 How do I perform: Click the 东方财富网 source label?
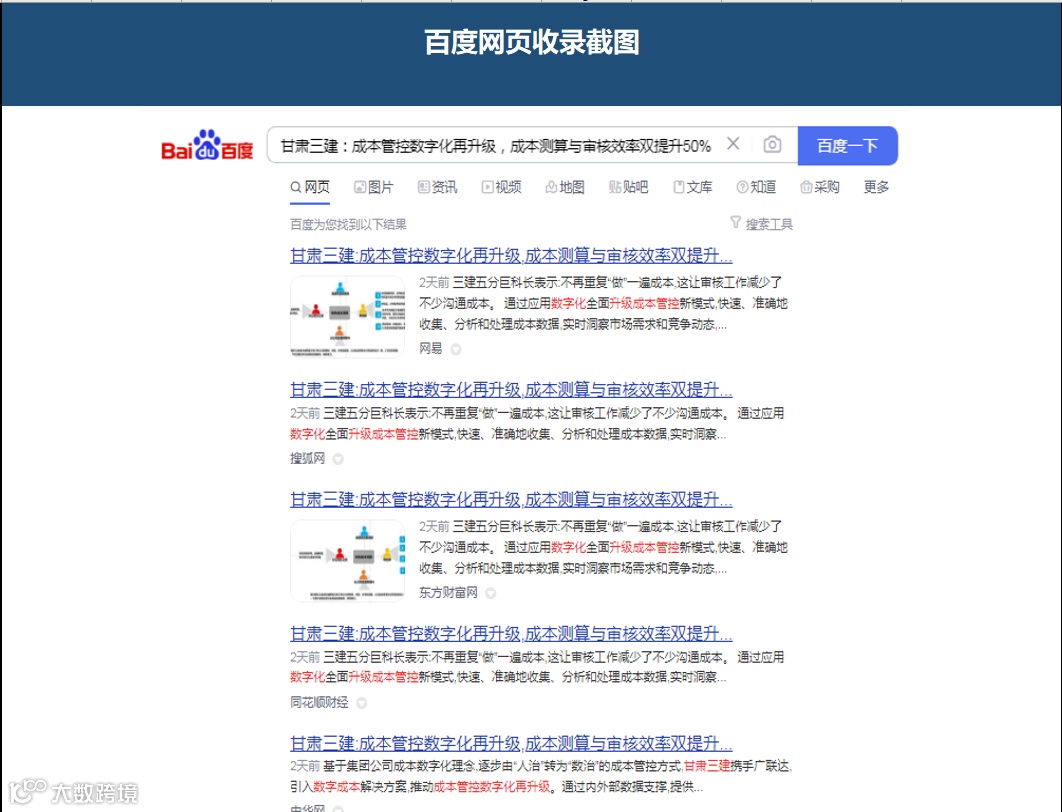click(448, 593)
